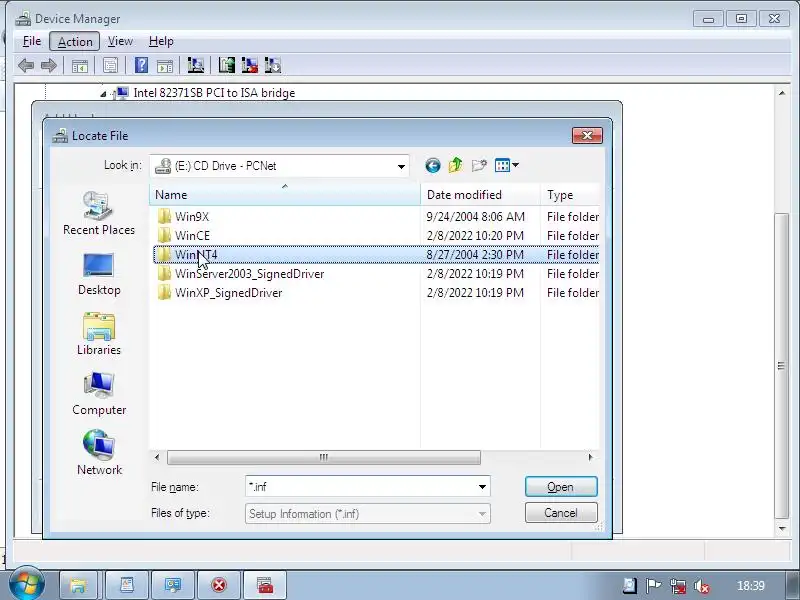Select Network in the places sidebar
The width and height of the screenshot is (800, 600).
[x=99, y=454]
